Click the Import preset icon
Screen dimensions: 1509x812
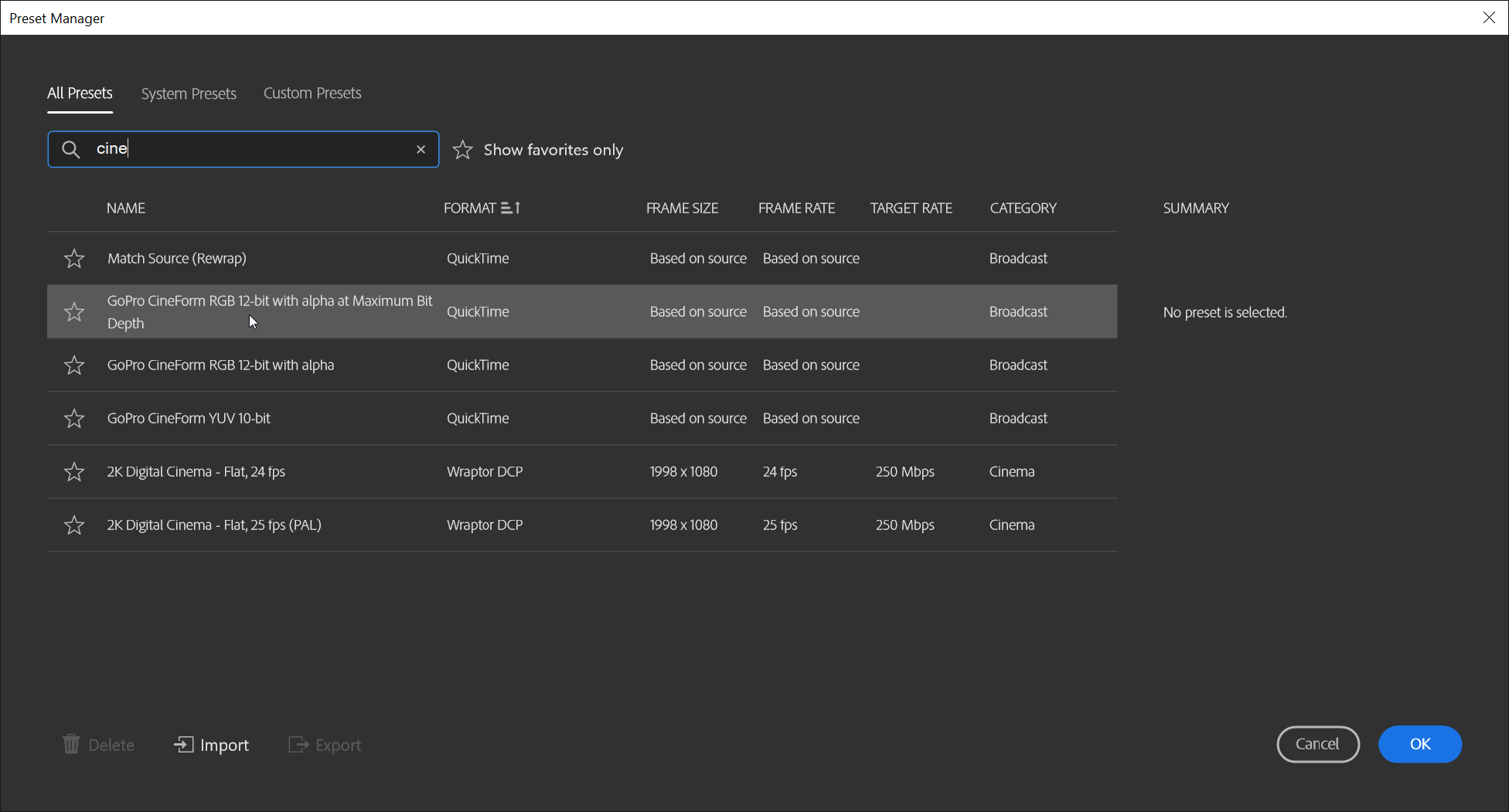pyautogui.click(x=183, y=744)
